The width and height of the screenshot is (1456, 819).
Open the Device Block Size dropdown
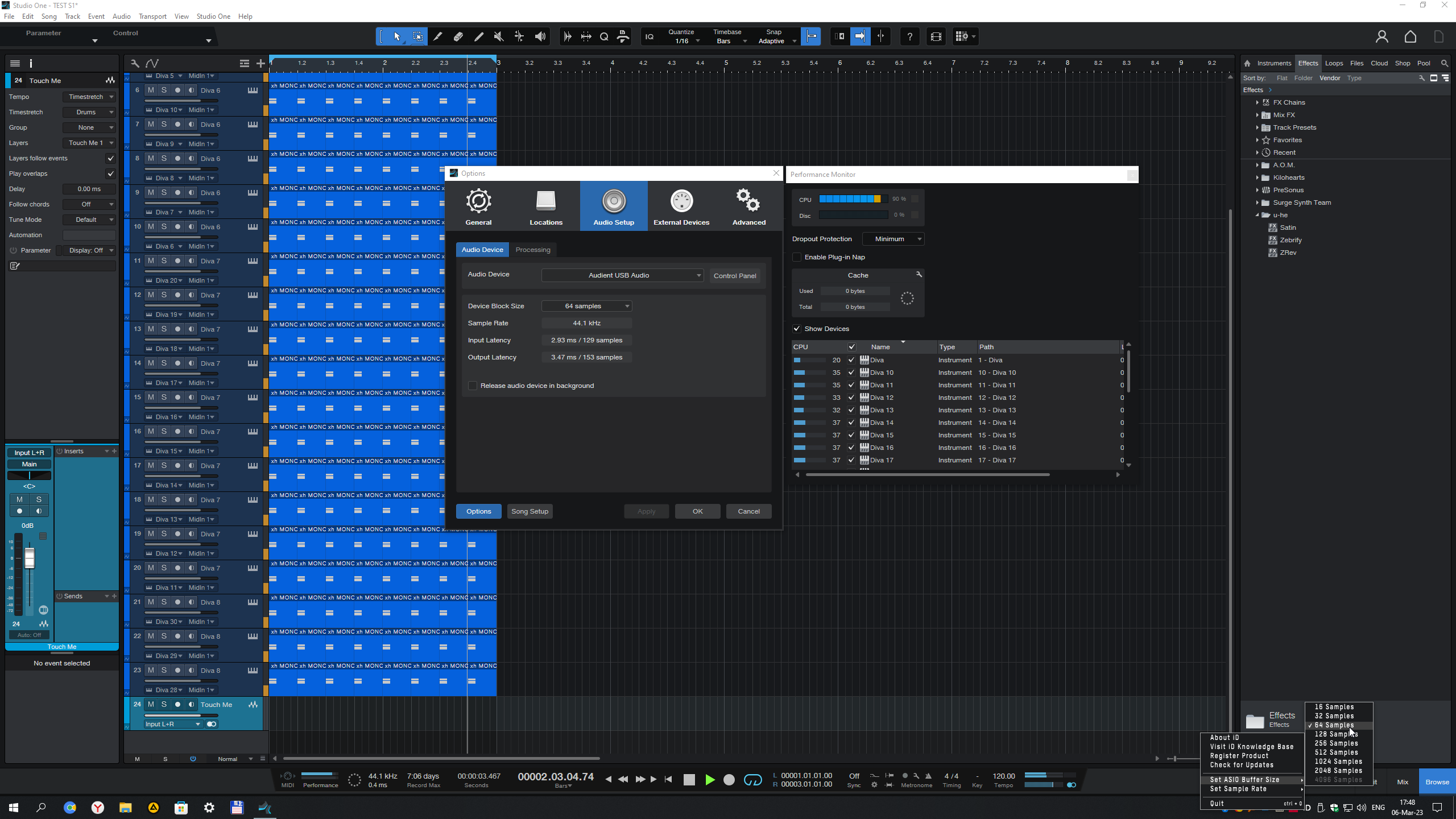click(x=586, y=306)
